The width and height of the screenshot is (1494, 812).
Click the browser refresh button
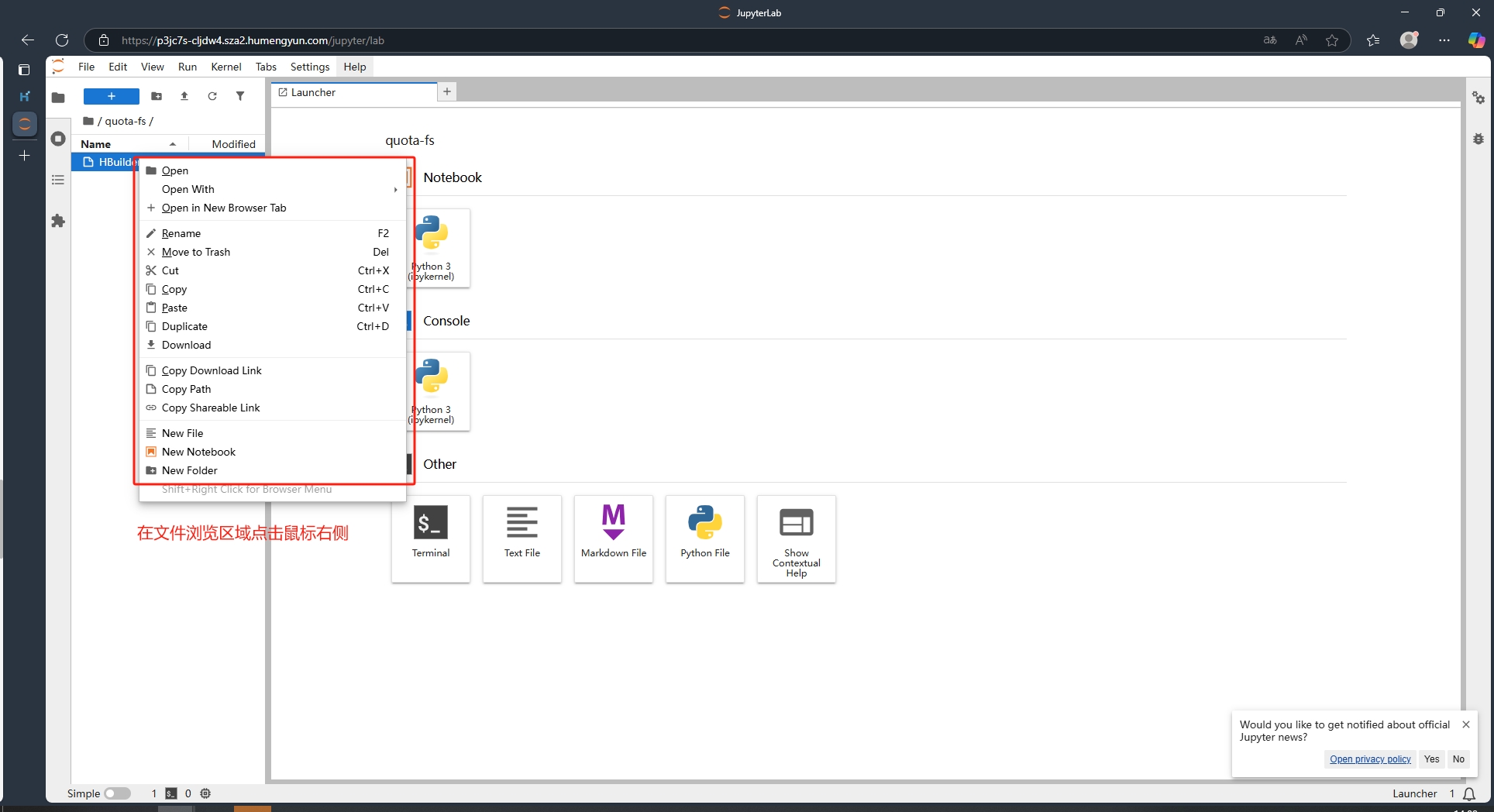(62, 40)
